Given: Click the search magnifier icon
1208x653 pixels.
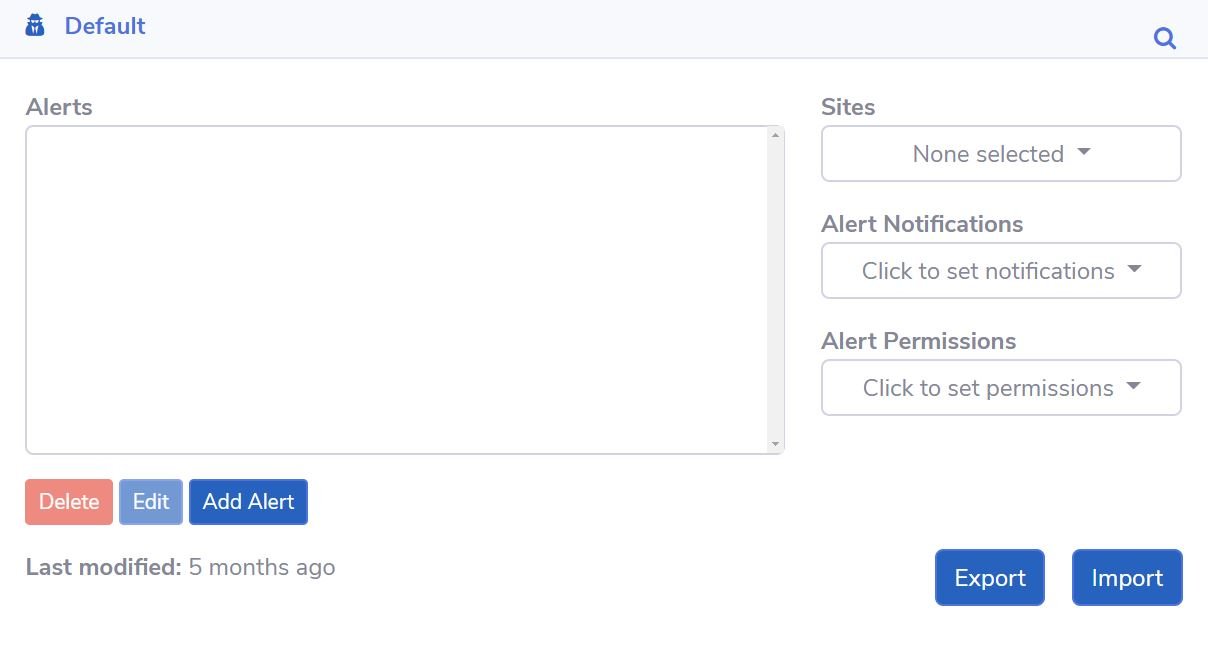Looking at the screenshot, I should pyautogui.click(x=1165, y=39).
